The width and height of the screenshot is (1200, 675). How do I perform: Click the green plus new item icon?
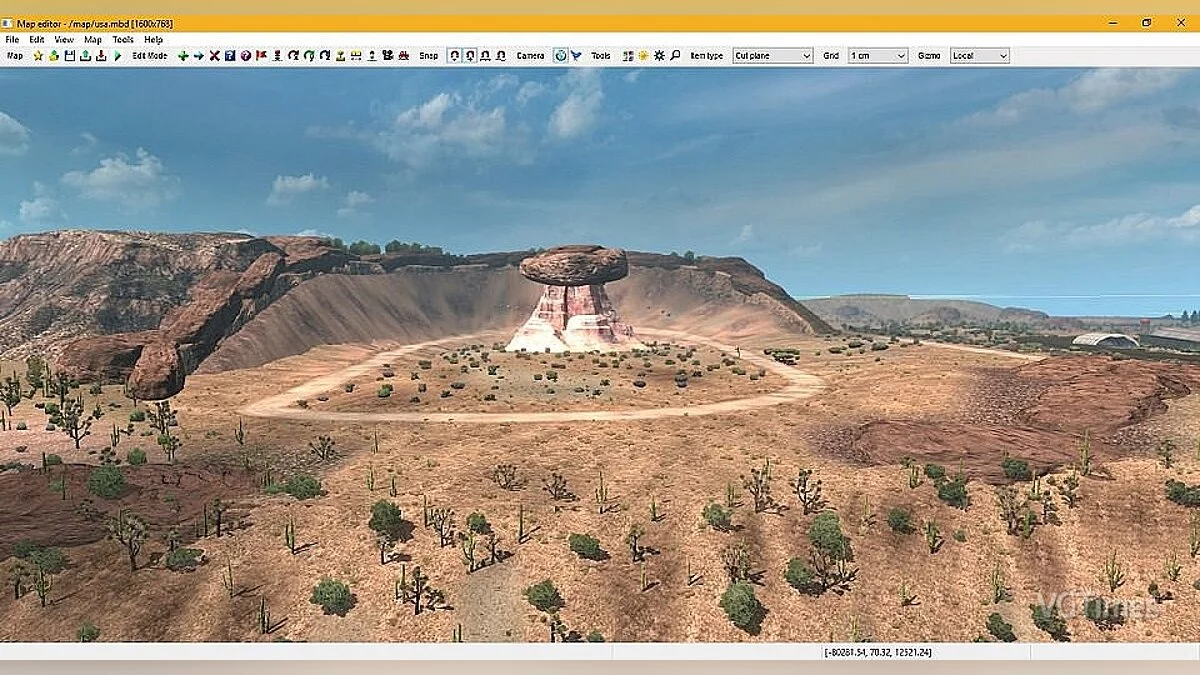coord(183,56)
